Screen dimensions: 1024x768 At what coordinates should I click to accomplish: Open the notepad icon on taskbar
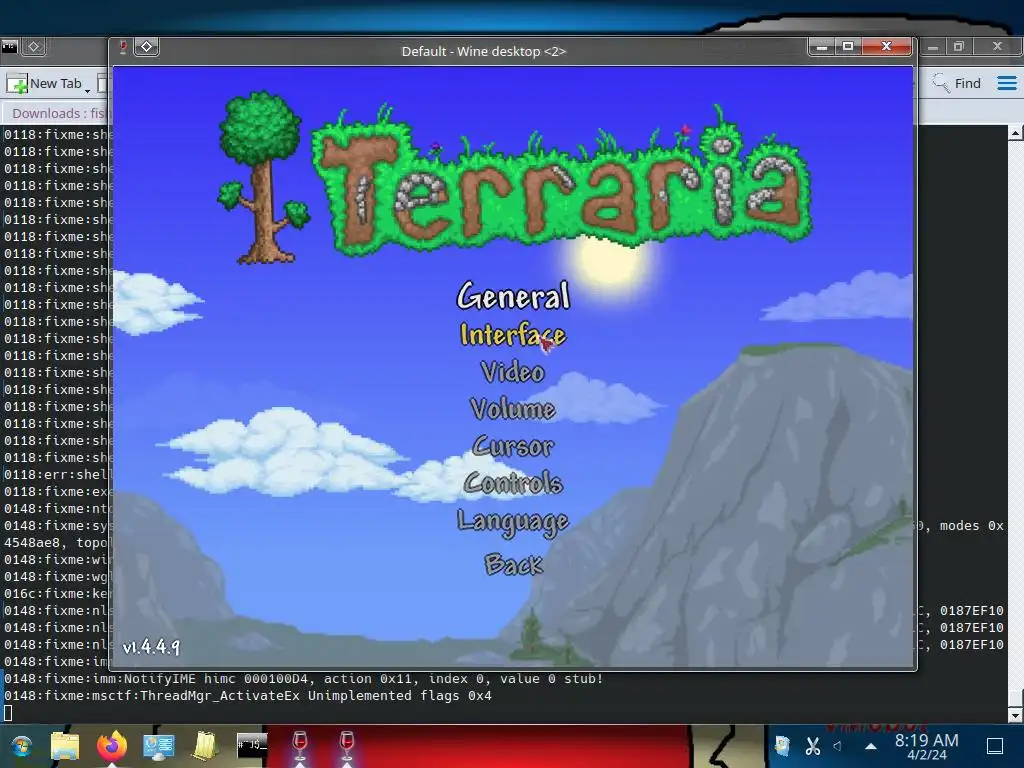click(x=205, y=746)
